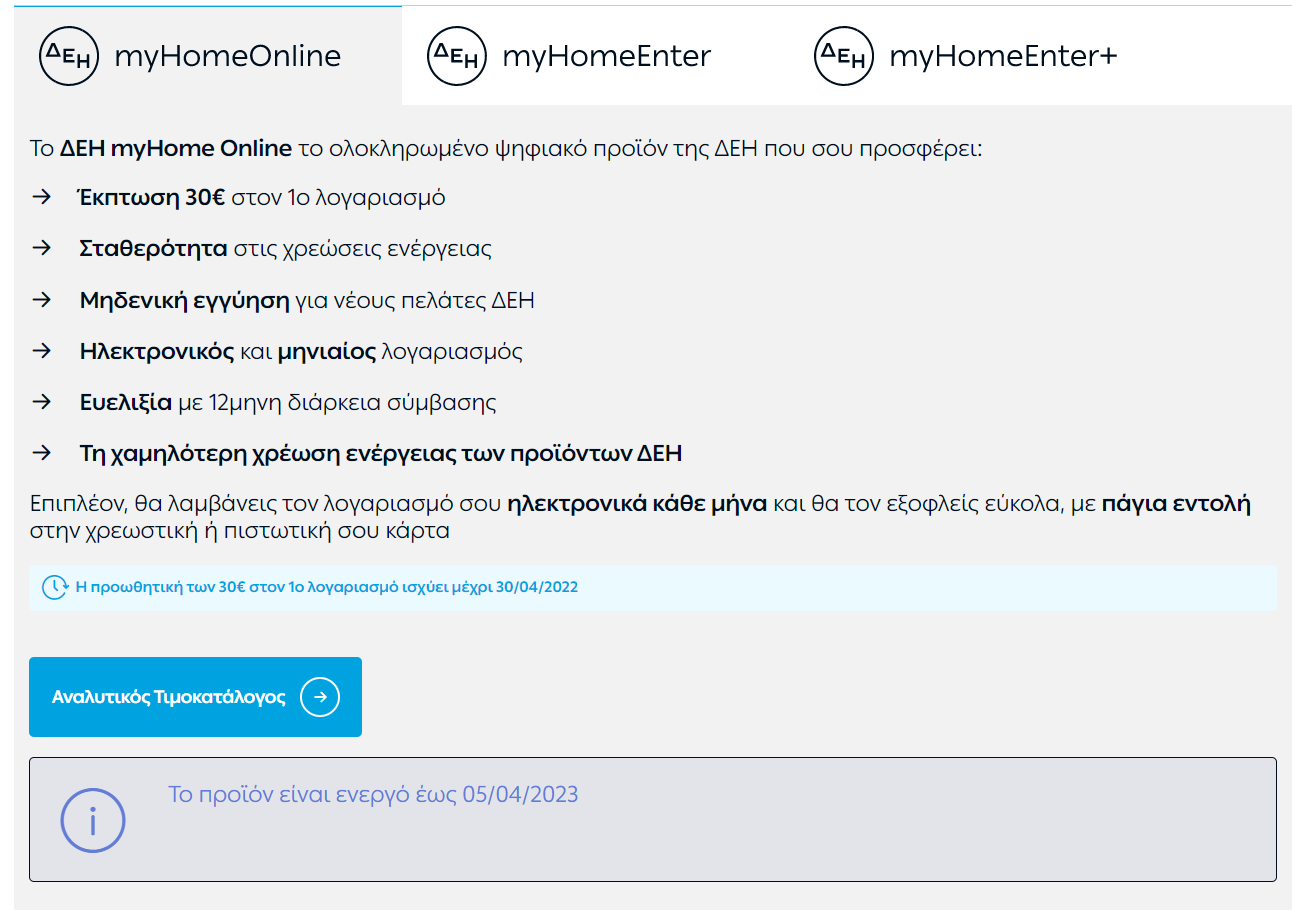Click the circled arrow in Αναλυτικός Τιμοκατάλογος
The width and height of the screenshot is (1296, 910).
pyautogui.click(x=320, y=697)
